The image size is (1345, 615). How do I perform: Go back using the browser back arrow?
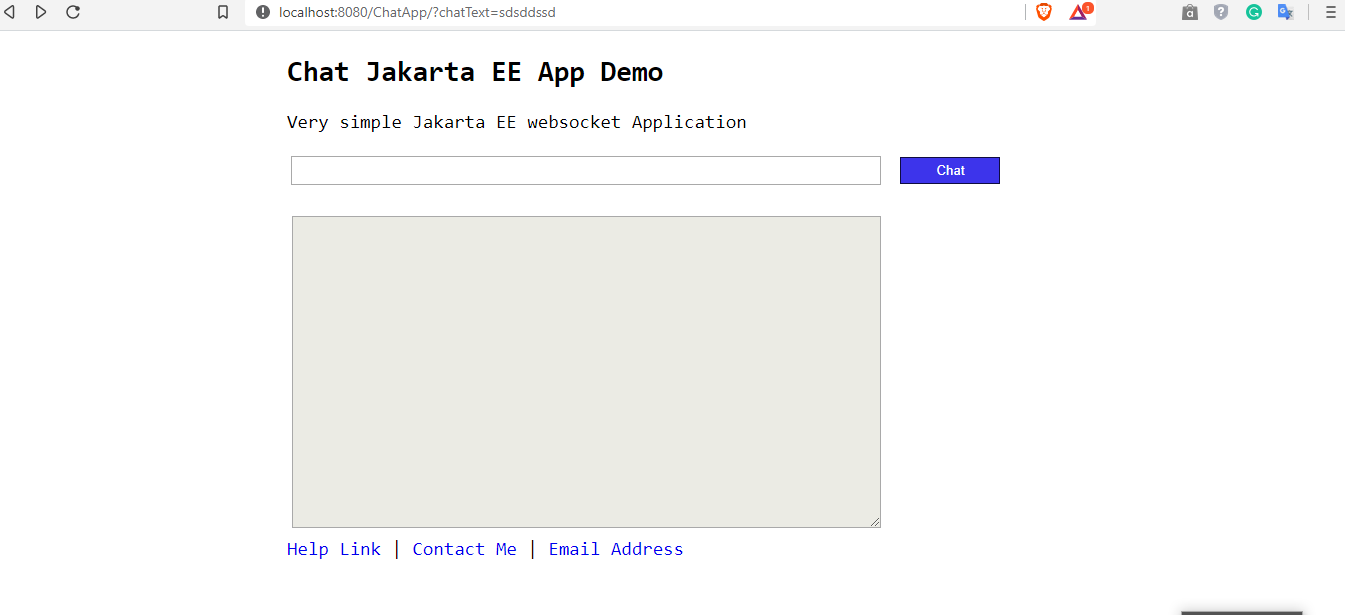pos(10,12)
